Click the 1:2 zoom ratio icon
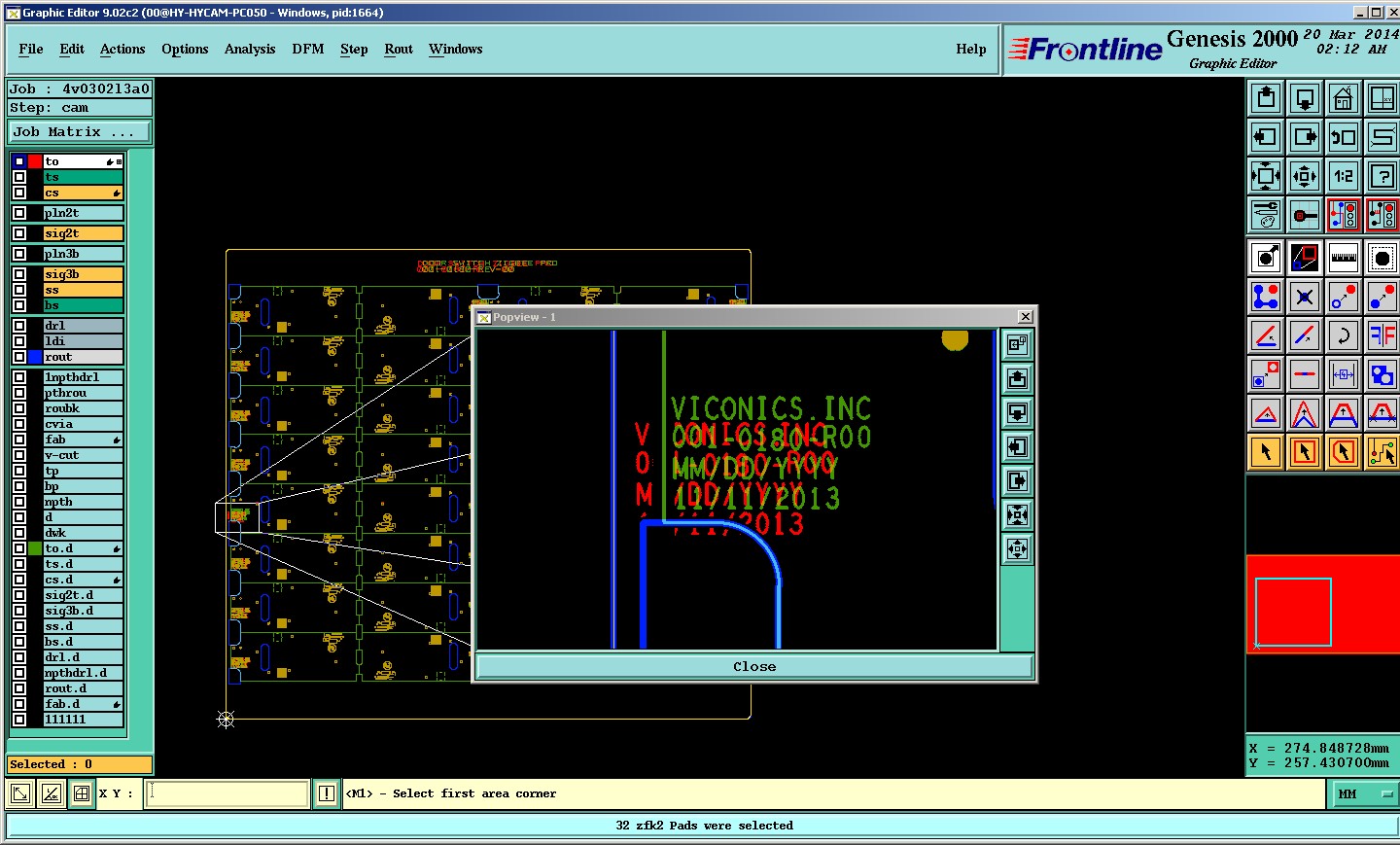 pyautogui.click(x=1344, y=176)
